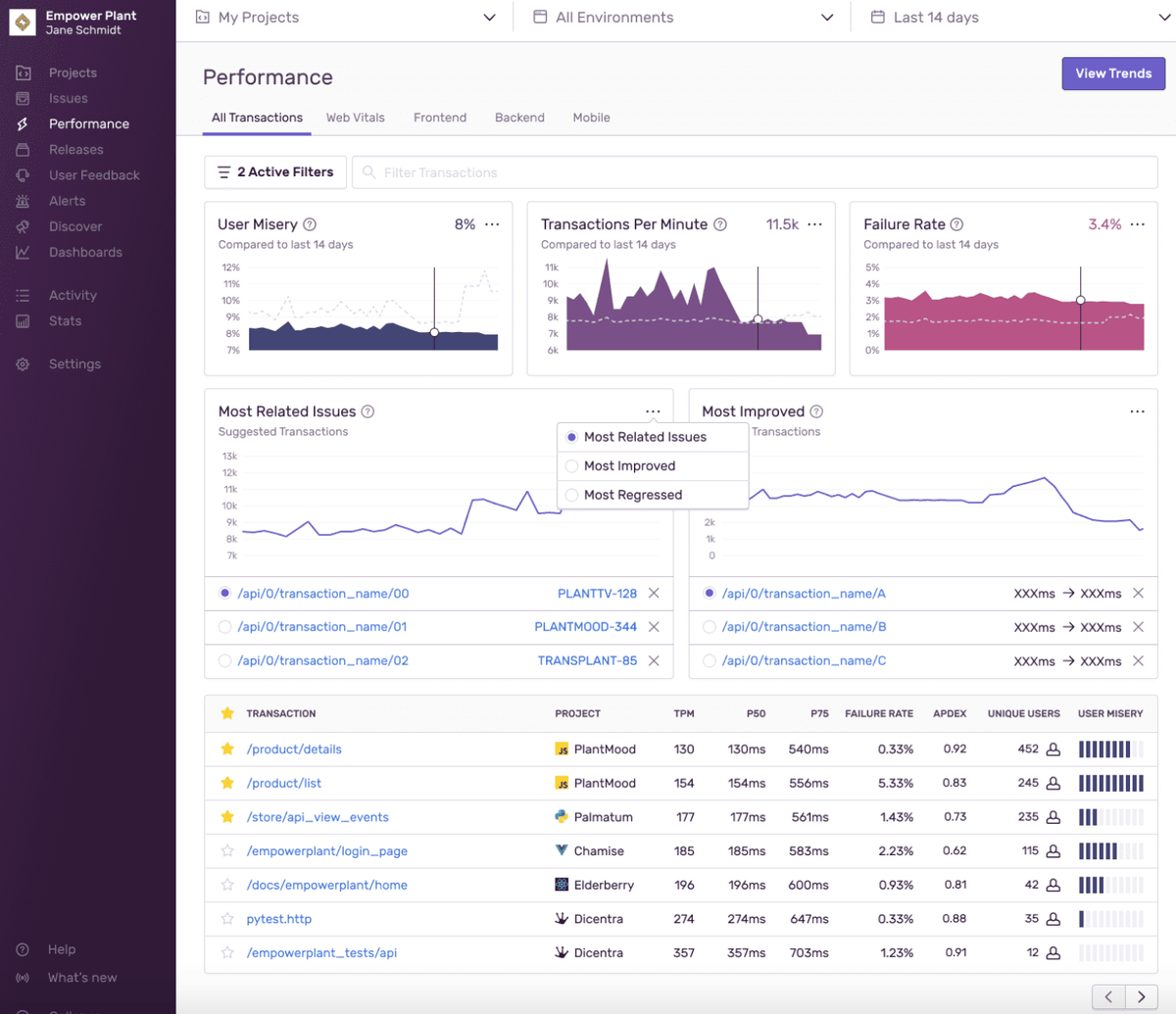The image size is (1176, 1014).
Task: Click the User Misery help question icon
Action: (310, 224)
